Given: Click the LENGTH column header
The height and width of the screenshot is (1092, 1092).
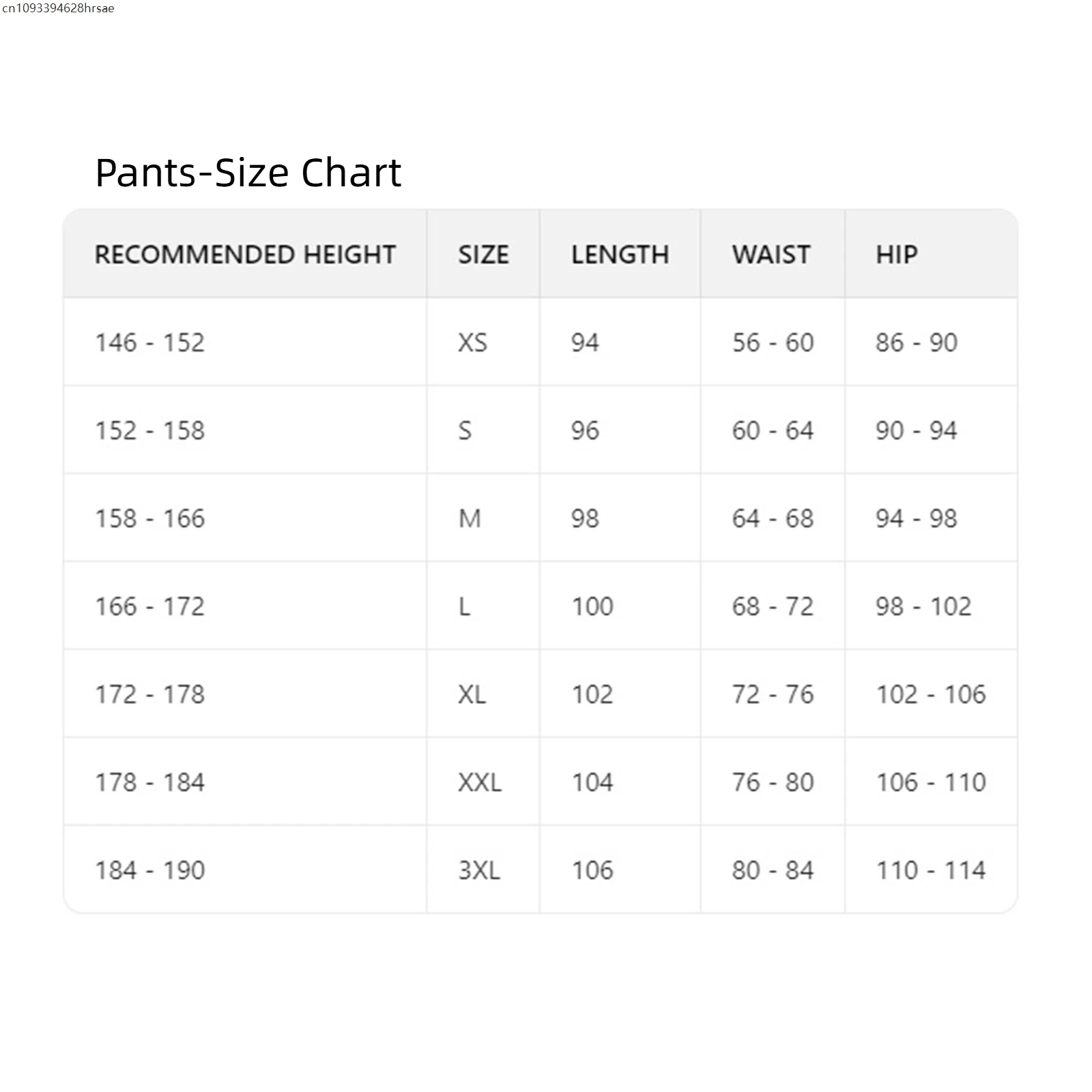Looking at the screenshot, I should 620,255.
